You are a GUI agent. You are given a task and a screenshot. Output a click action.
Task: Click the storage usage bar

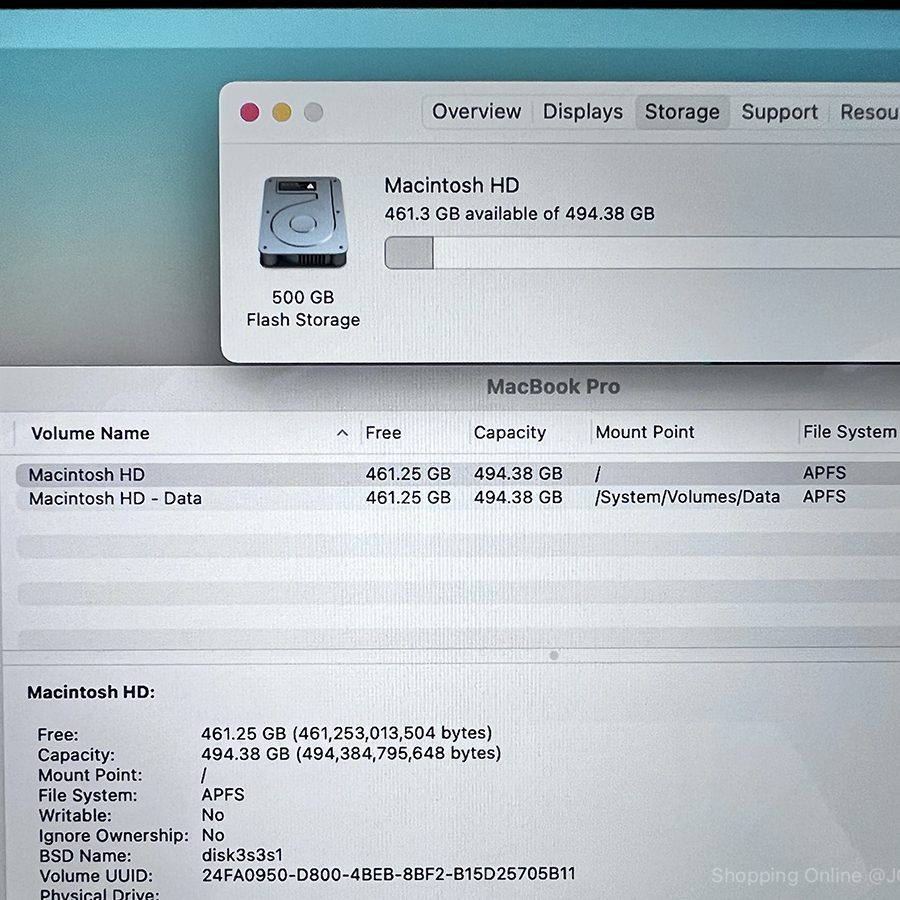[x=642, y=253]
